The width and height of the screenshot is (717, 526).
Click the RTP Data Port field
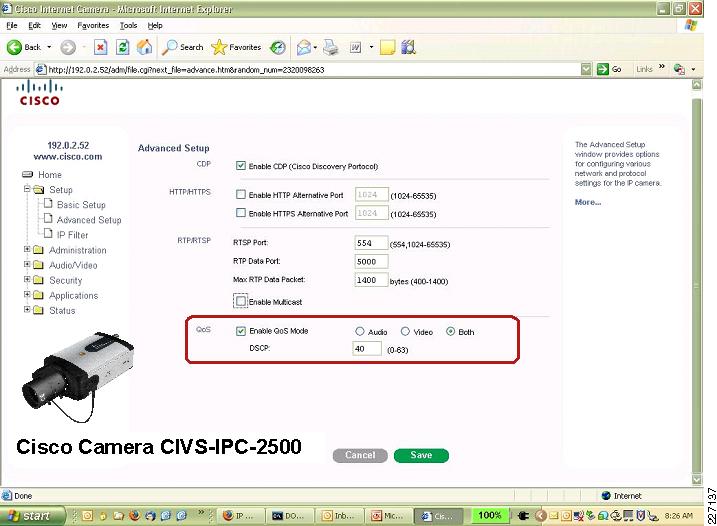coord(371,261)
